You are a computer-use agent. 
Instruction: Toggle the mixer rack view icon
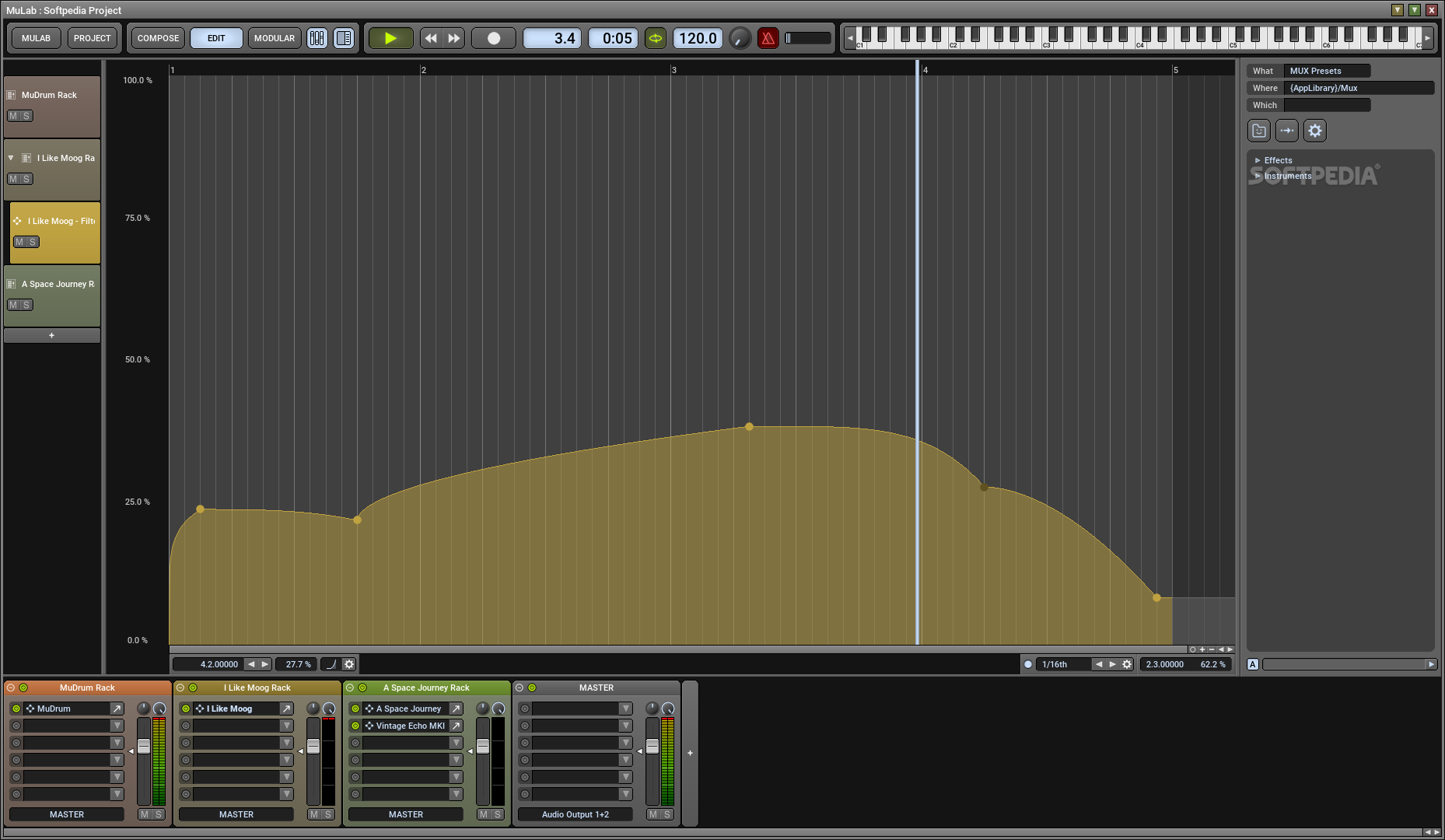(x=317, y=38)
